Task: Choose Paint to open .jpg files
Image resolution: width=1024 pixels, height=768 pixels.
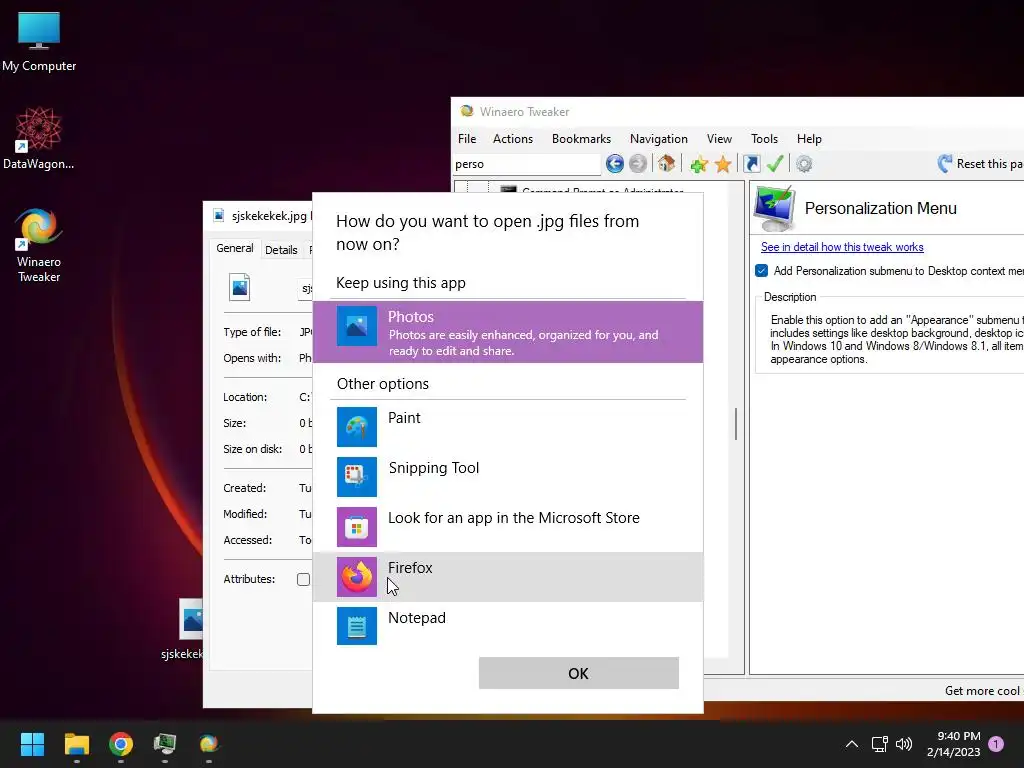Action: click(x=508, y=427)
